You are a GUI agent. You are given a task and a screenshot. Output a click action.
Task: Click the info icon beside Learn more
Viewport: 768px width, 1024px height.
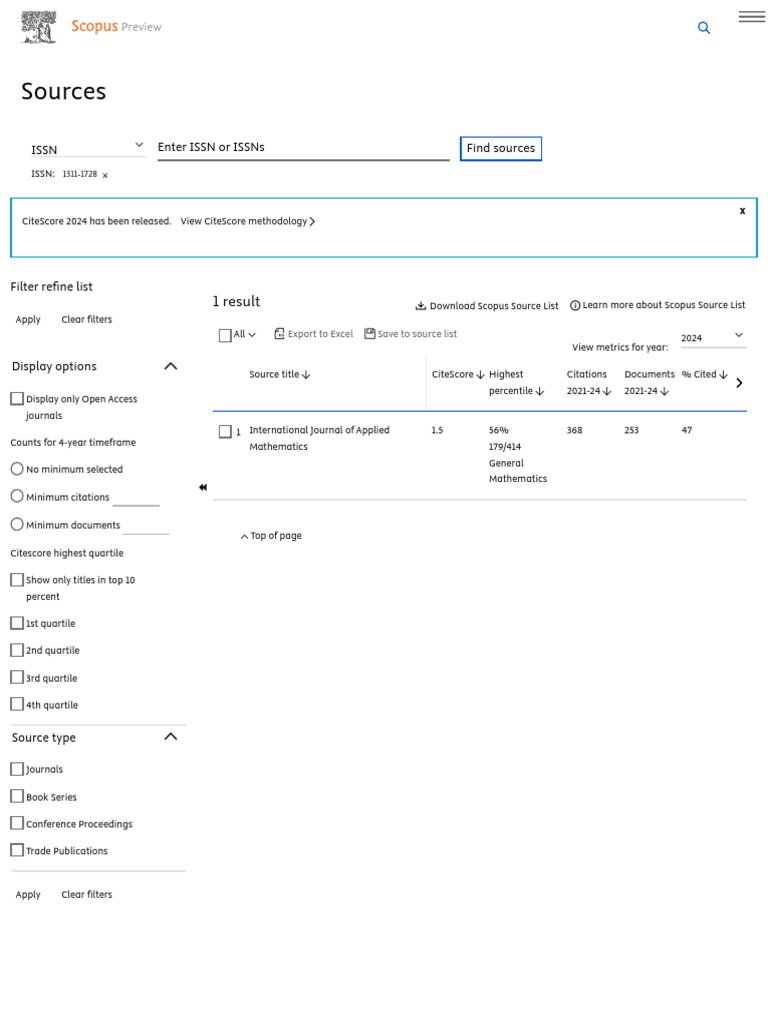[x=575, y=305]
